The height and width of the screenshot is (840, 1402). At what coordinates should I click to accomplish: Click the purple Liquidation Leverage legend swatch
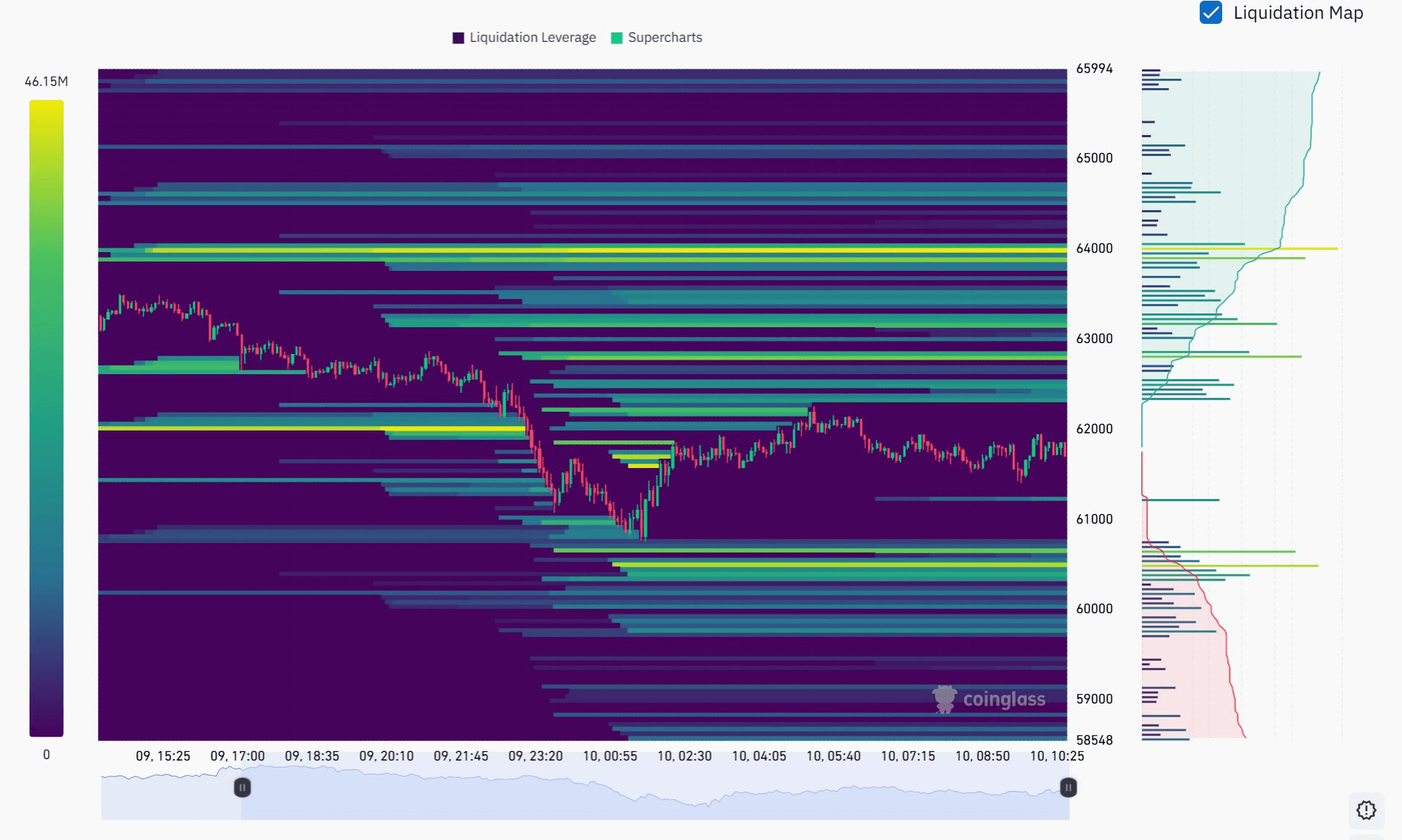point(458,38)
